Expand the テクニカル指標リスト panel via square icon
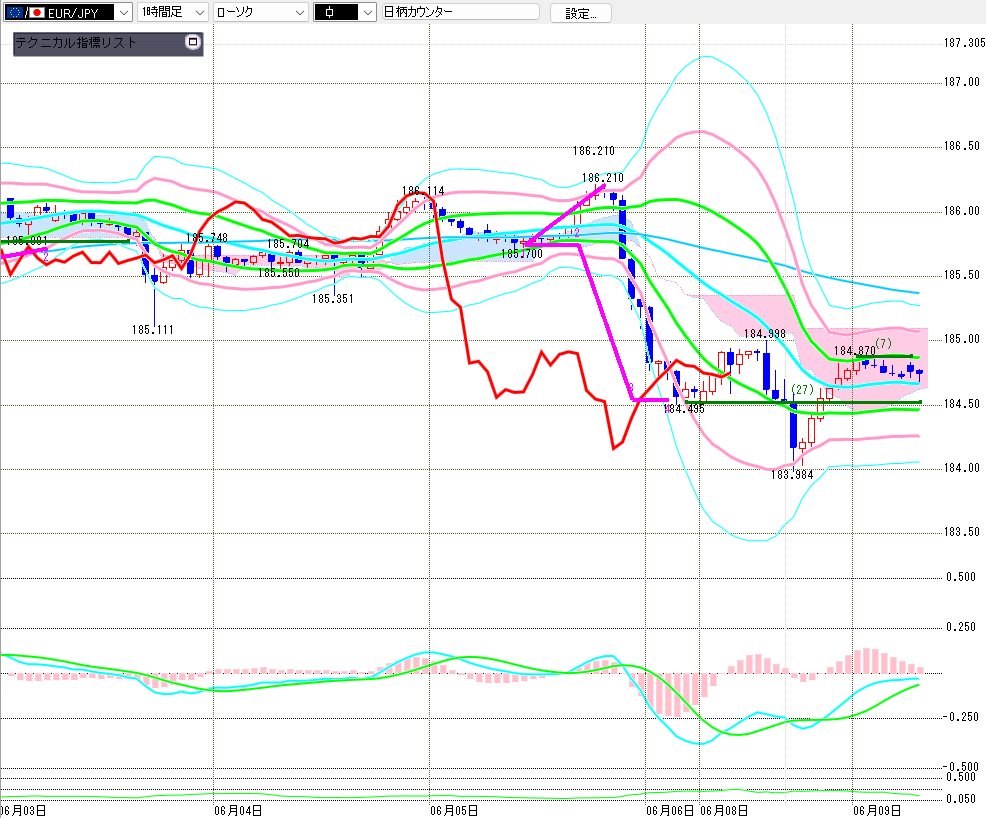The height and width of the screenshot is (818, 986). [193, 42]
